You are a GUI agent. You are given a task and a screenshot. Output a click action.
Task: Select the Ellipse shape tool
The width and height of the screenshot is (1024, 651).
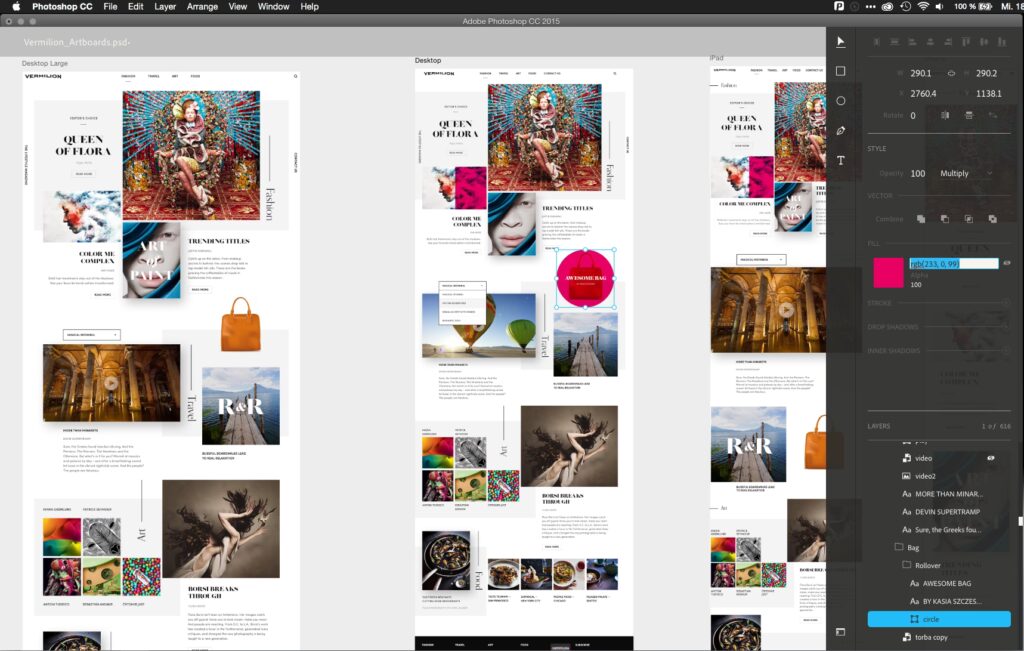[x=840, y=101]
